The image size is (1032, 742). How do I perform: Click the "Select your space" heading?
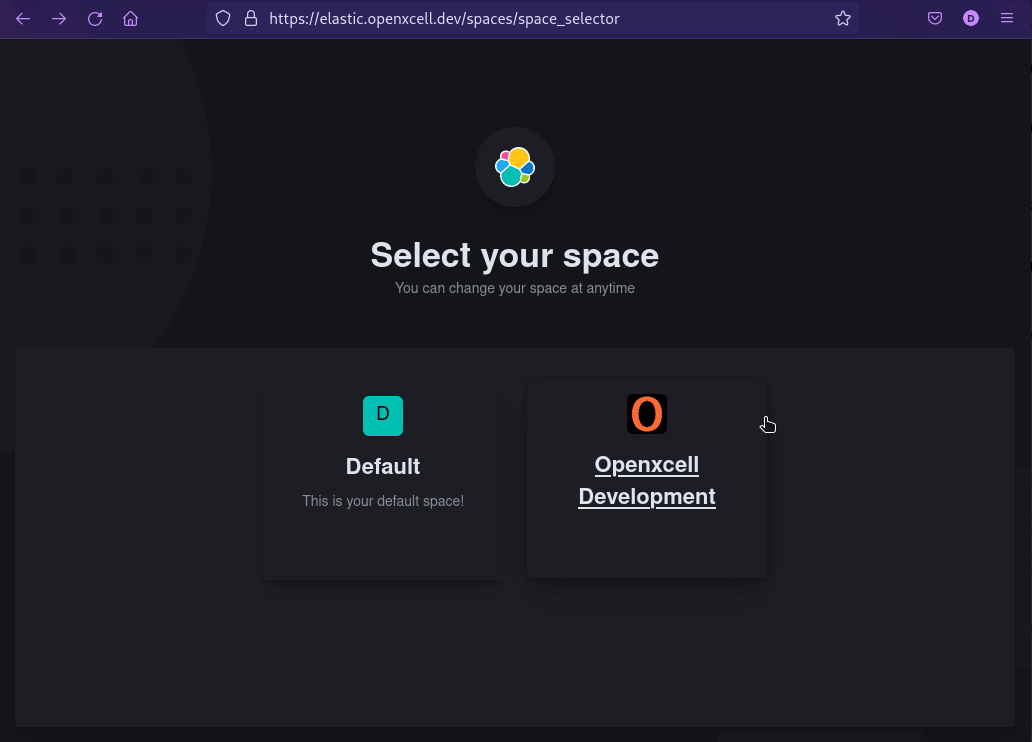click(515, 256)
